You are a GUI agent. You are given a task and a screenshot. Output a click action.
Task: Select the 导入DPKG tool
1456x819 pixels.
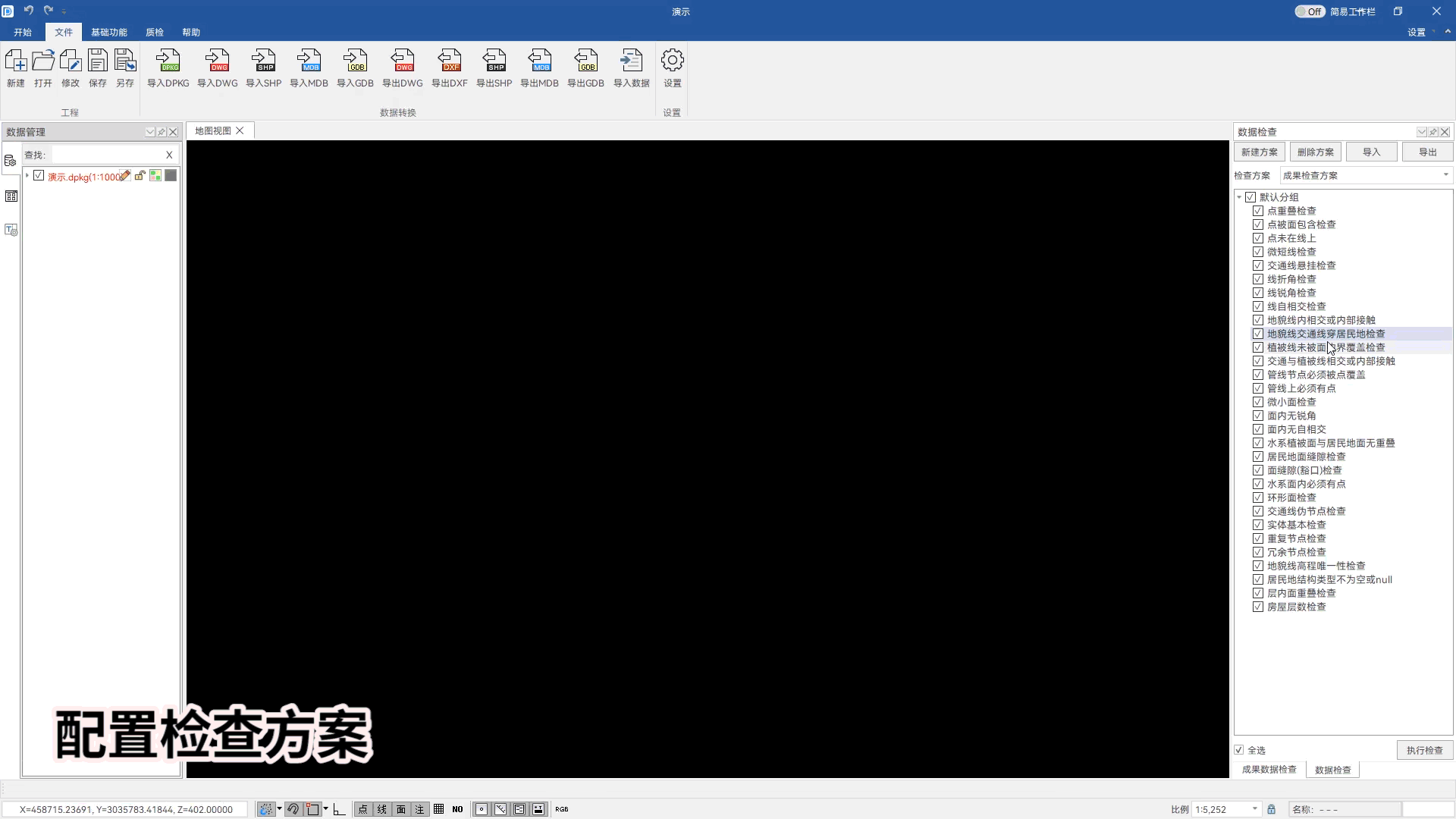pos(168,68)
